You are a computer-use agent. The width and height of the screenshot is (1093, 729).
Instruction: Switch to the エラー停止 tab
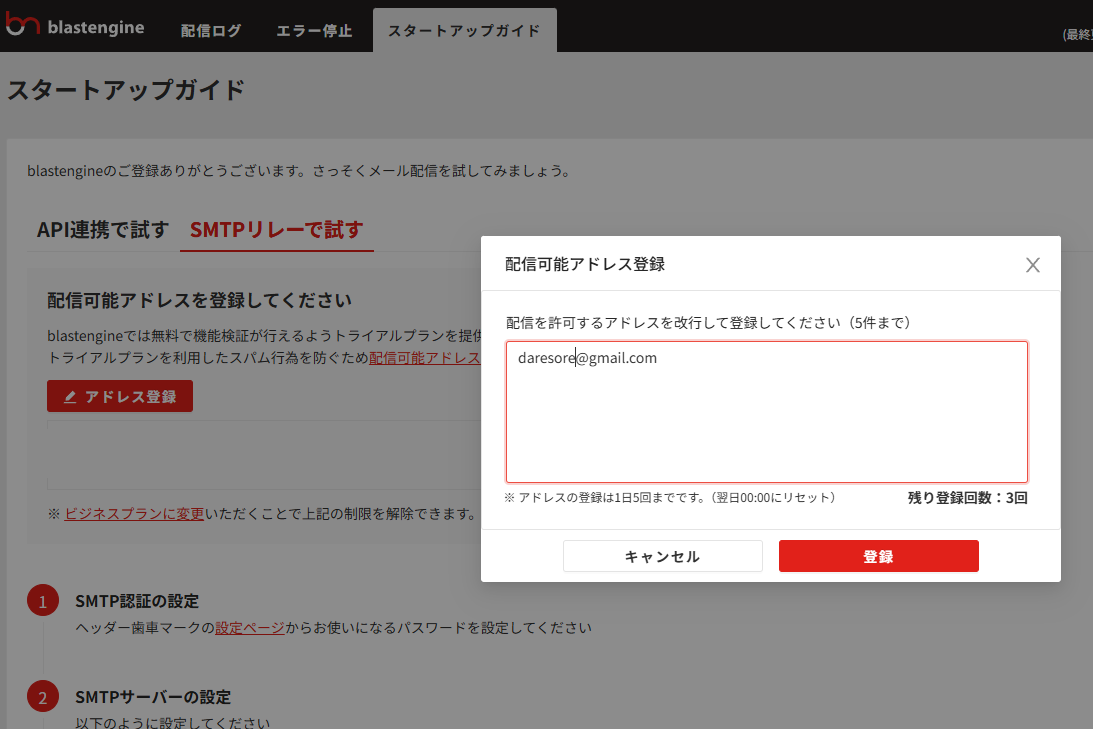click(x=314, y=30)
